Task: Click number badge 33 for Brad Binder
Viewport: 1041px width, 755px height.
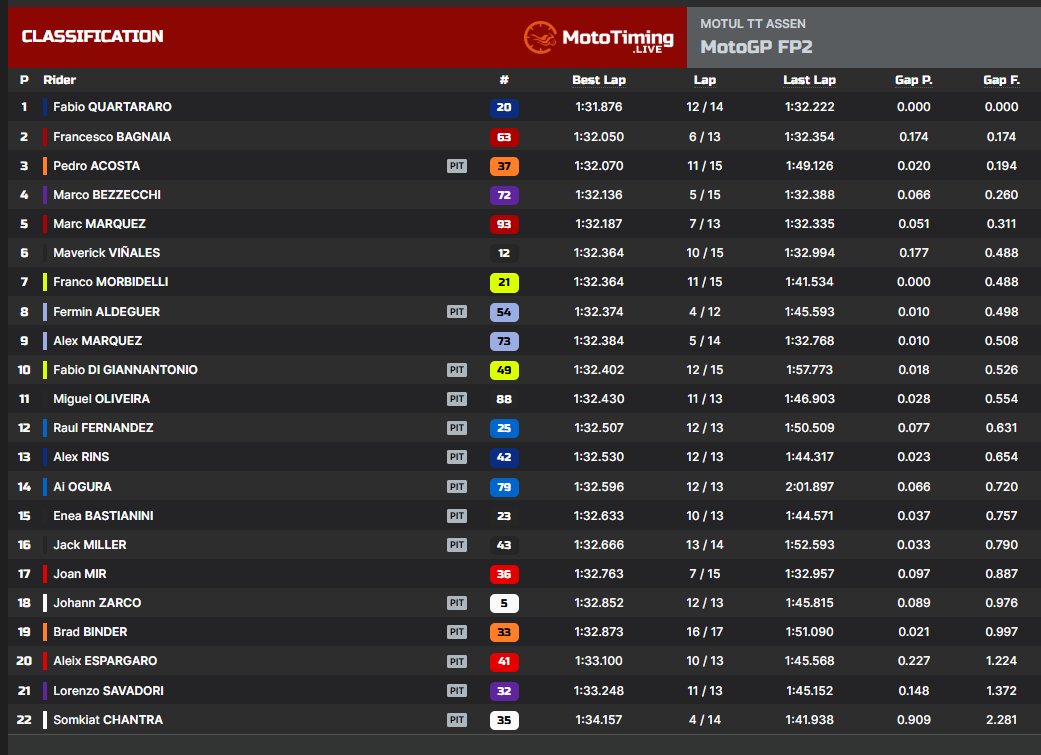Action: (x=504, y=632)
